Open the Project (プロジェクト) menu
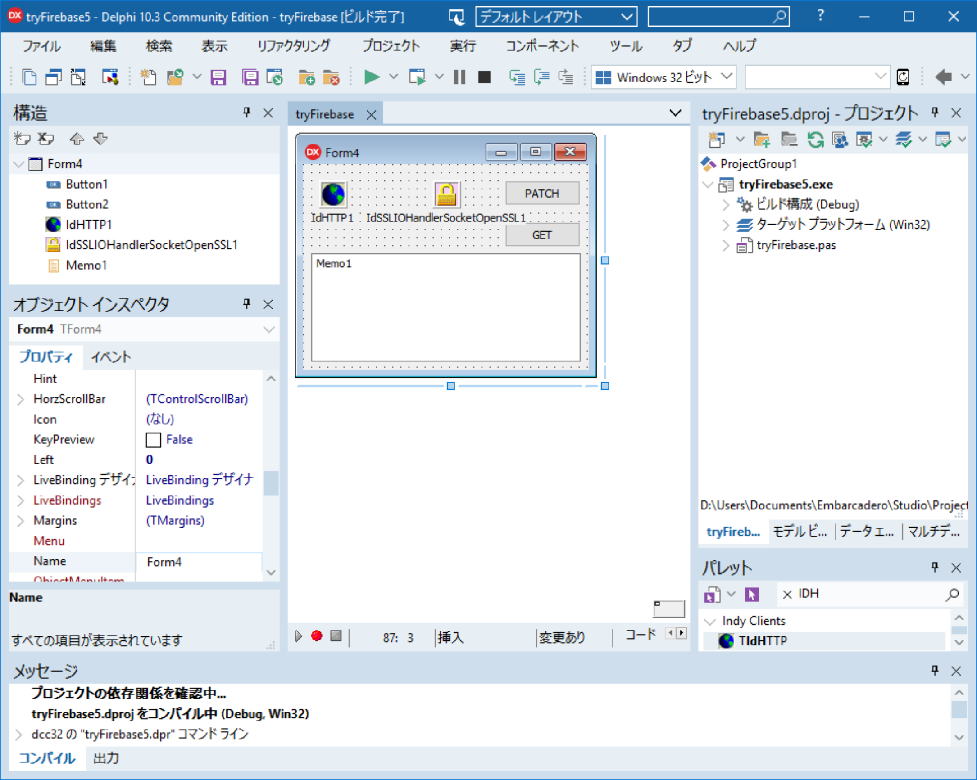 [x=391, y=45]
